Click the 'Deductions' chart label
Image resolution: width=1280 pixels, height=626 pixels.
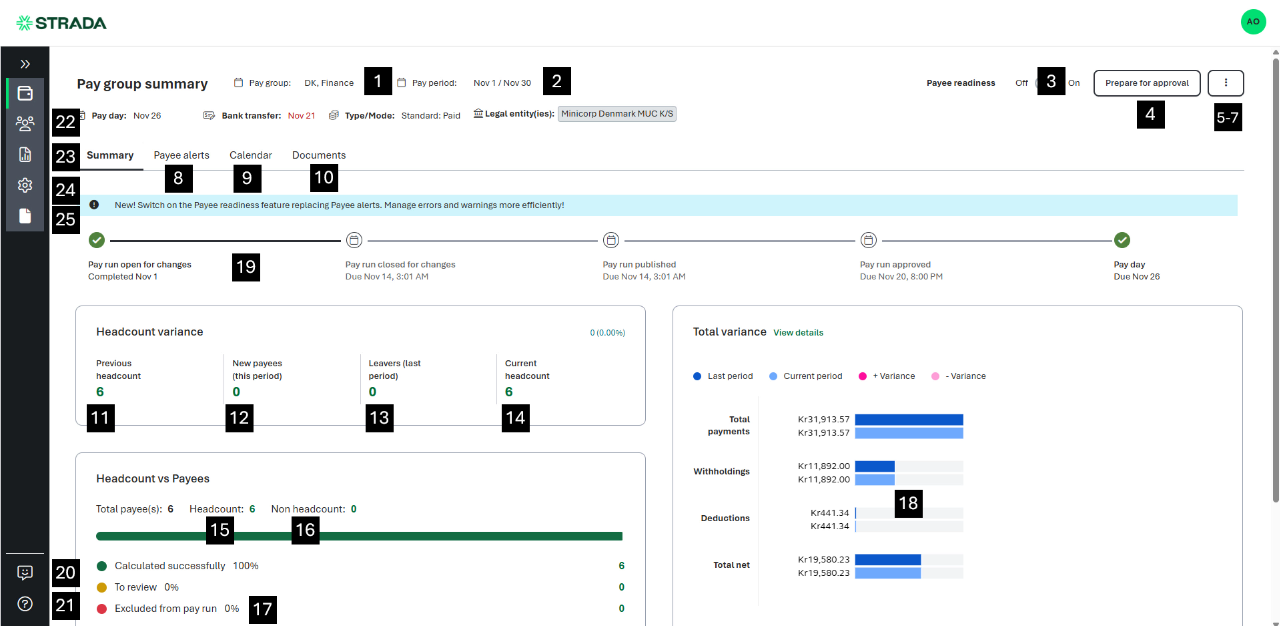point(725,518)
